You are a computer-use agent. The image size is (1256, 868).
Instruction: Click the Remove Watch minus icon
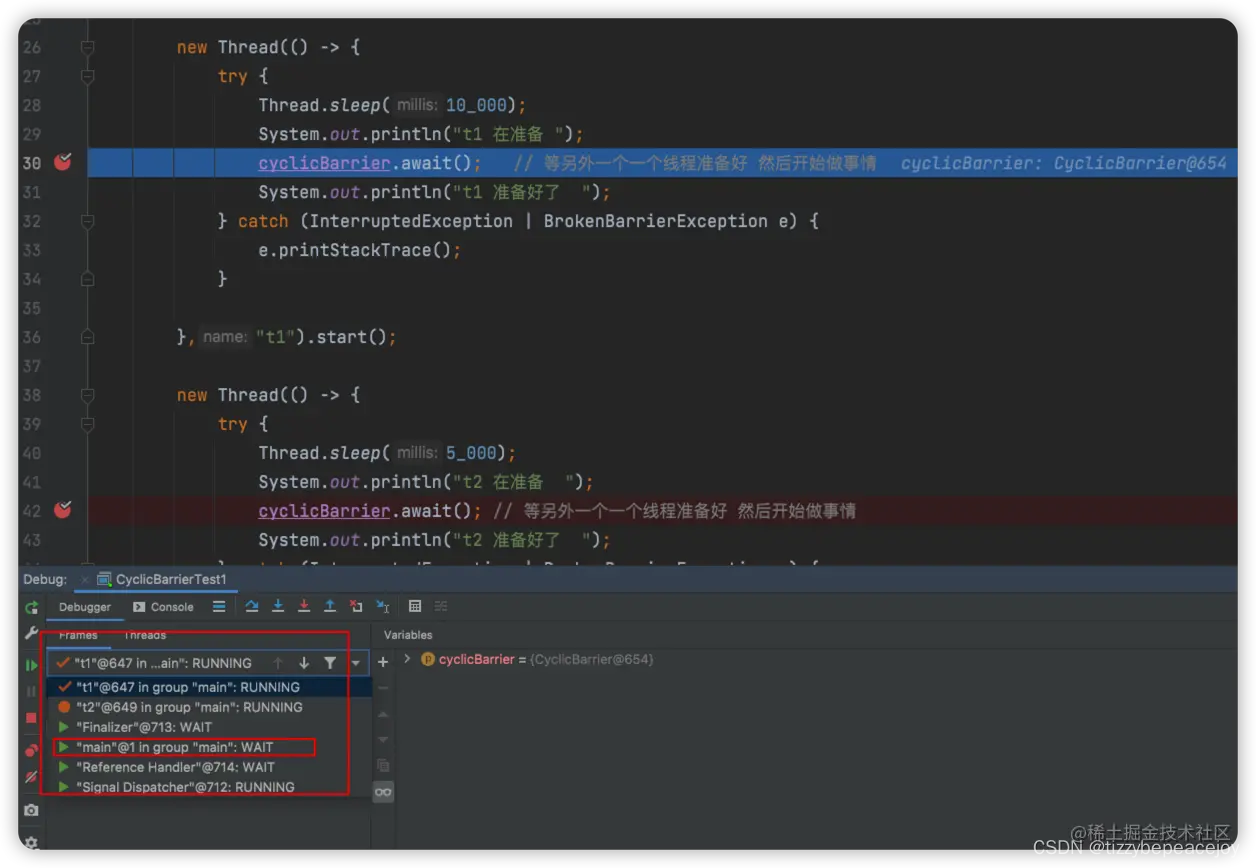383,688
